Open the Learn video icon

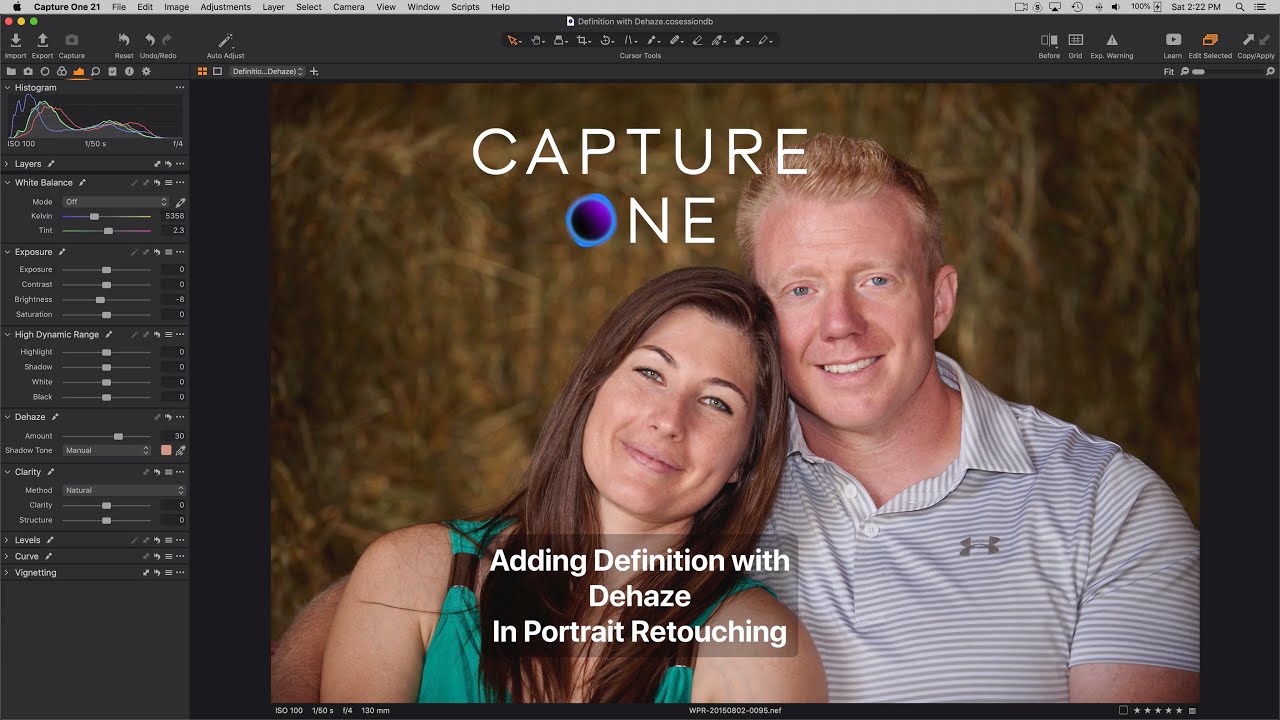pyautogui.click(x=1173, y=40)
